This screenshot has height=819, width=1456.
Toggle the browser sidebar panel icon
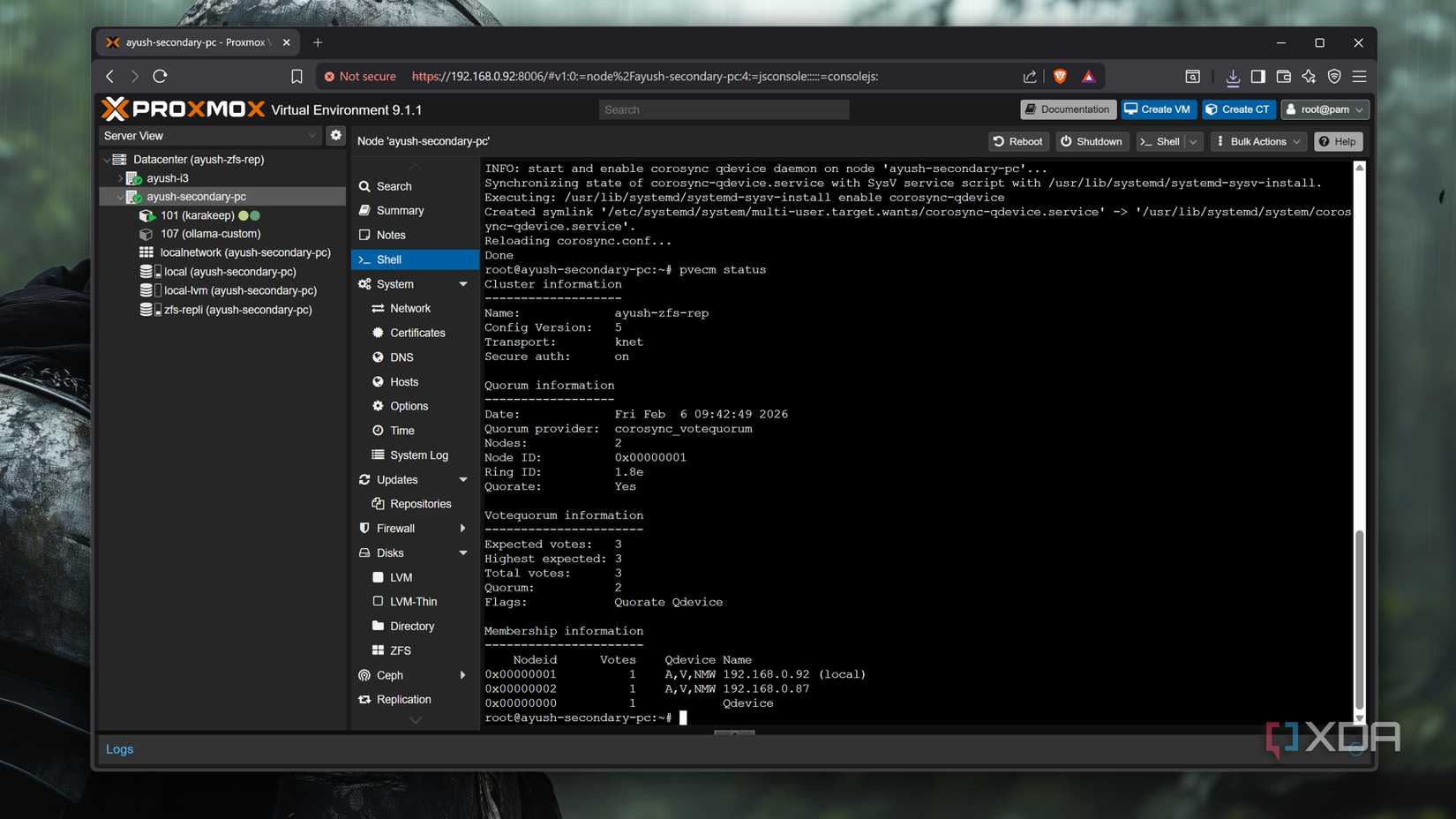pos(1258,76)
